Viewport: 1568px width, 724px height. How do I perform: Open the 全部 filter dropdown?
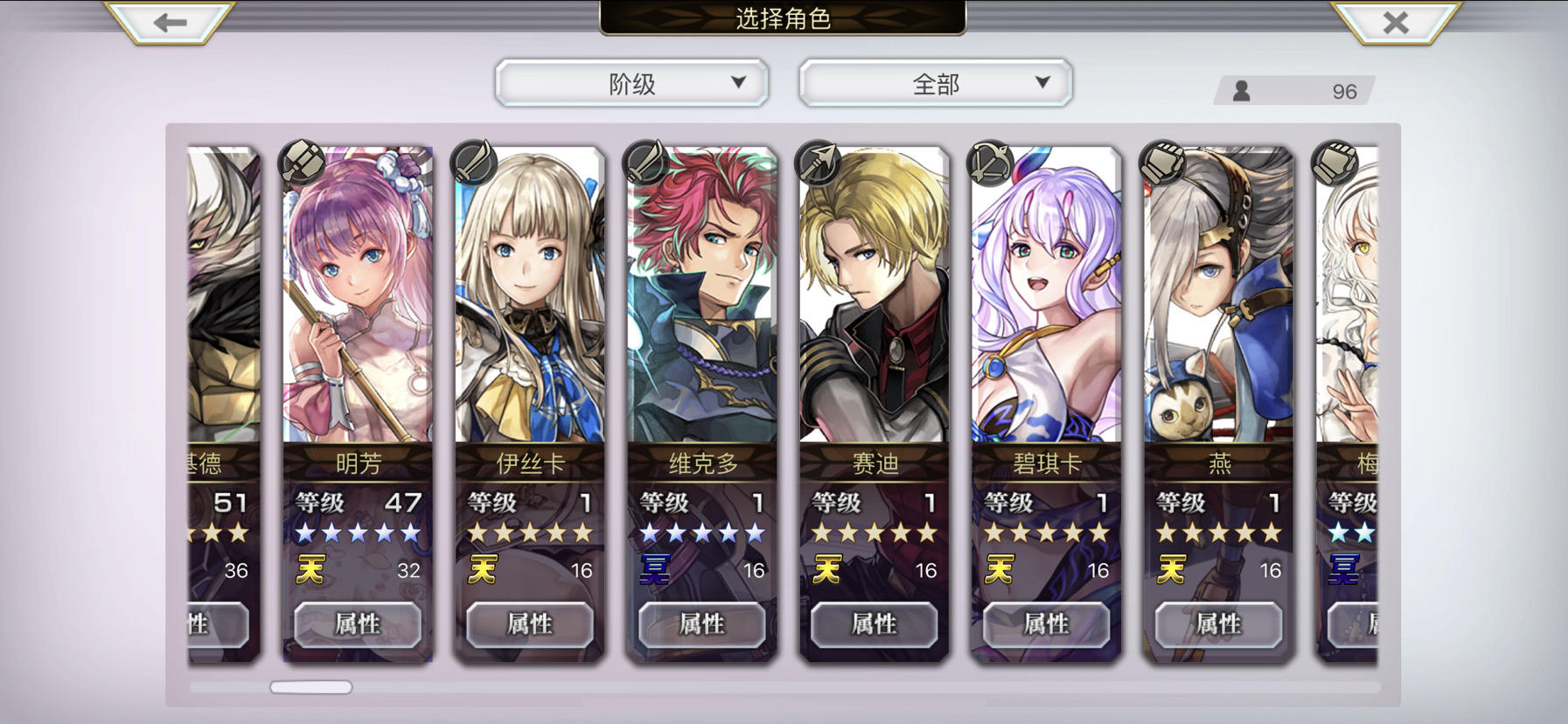[x=936, y=83]
